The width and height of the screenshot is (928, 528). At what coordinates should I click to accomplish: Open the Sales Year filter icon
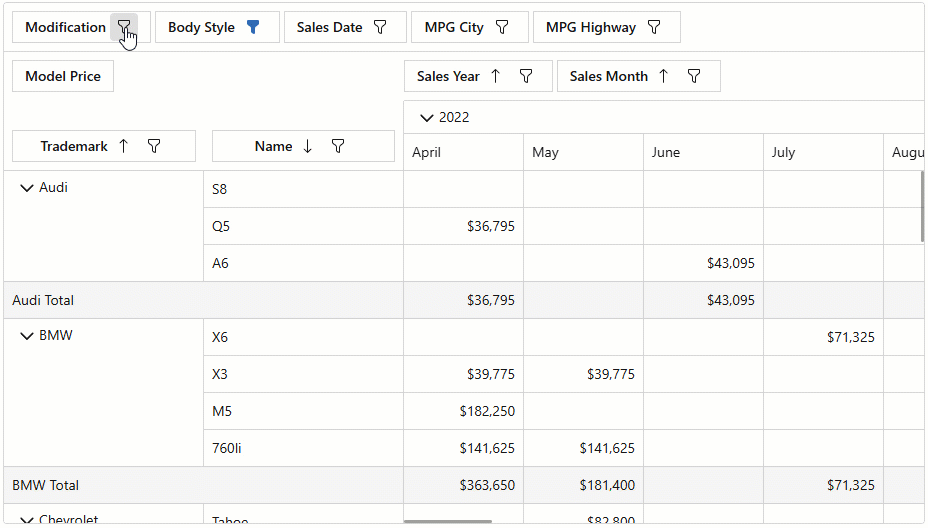[x=526, y=76]
